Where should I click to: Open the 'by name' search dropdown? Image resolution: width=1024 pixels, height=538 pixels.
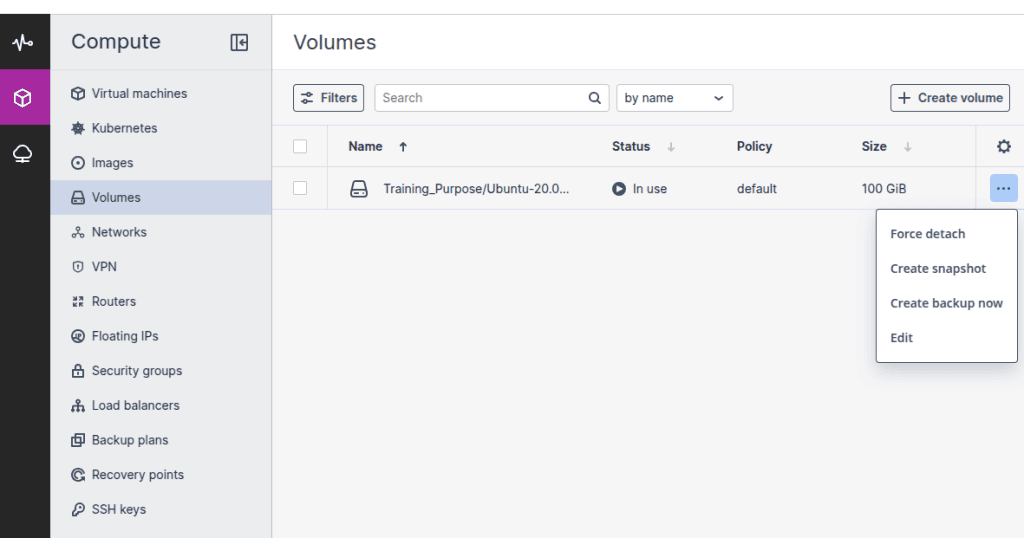(x=674, y=98)
